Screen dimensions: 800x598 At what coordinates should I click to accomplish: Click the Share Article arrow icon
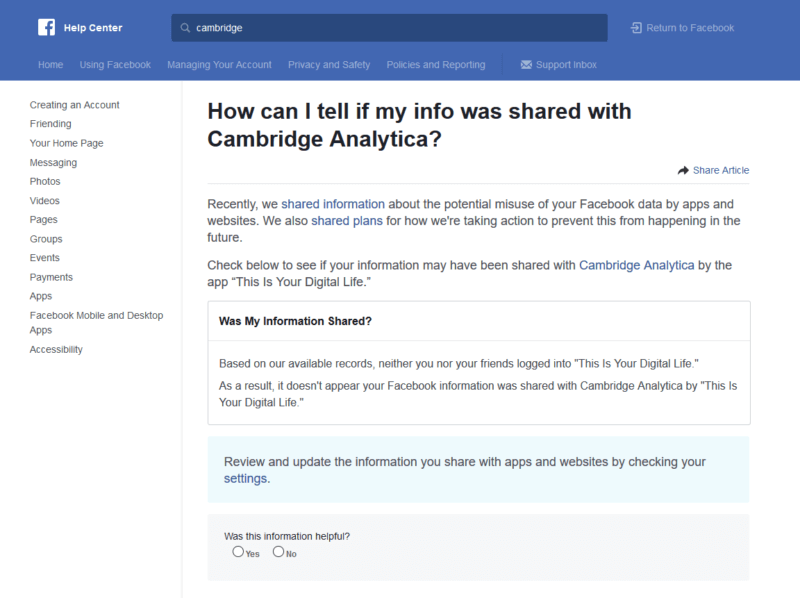(683, 170)
